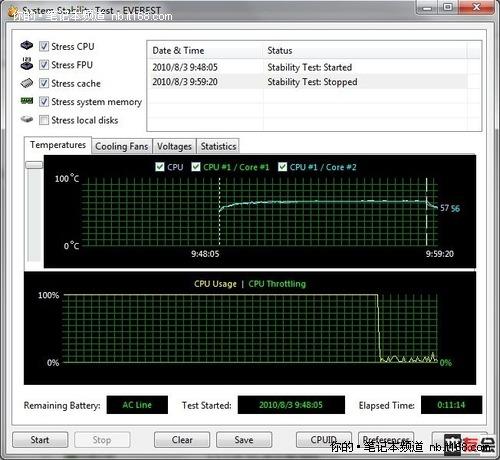Click the CPU chip icon beside Stress CPU

(x=27, y=45)
